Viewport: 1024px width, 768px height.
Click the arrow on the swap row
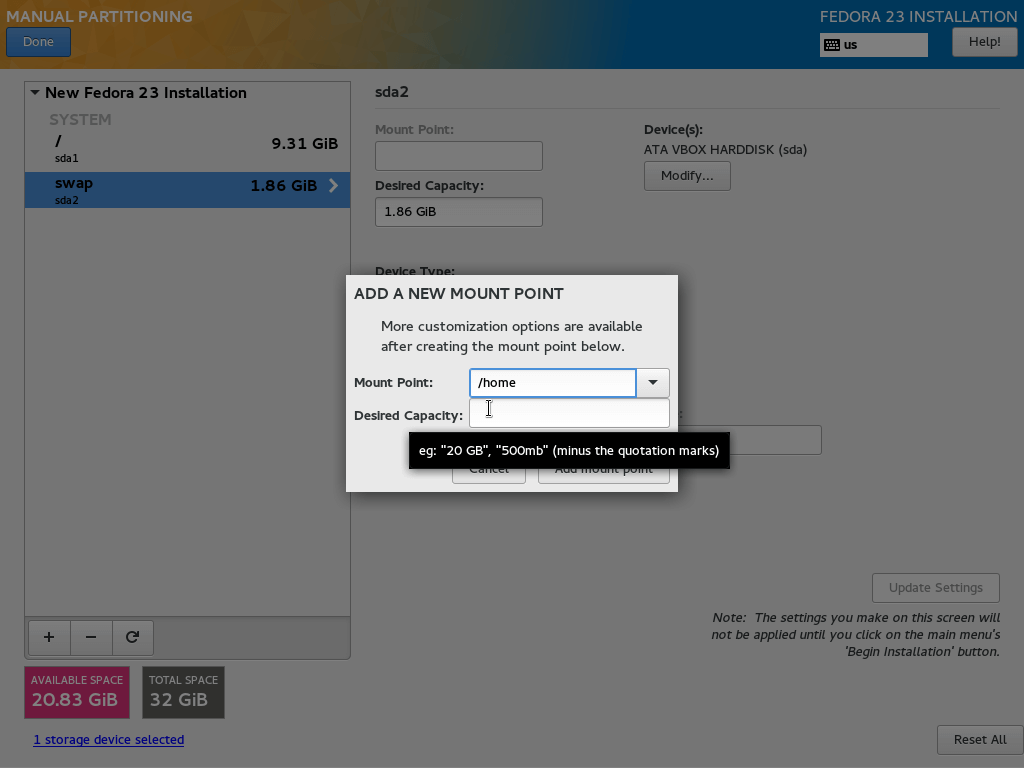pos(334,185)
